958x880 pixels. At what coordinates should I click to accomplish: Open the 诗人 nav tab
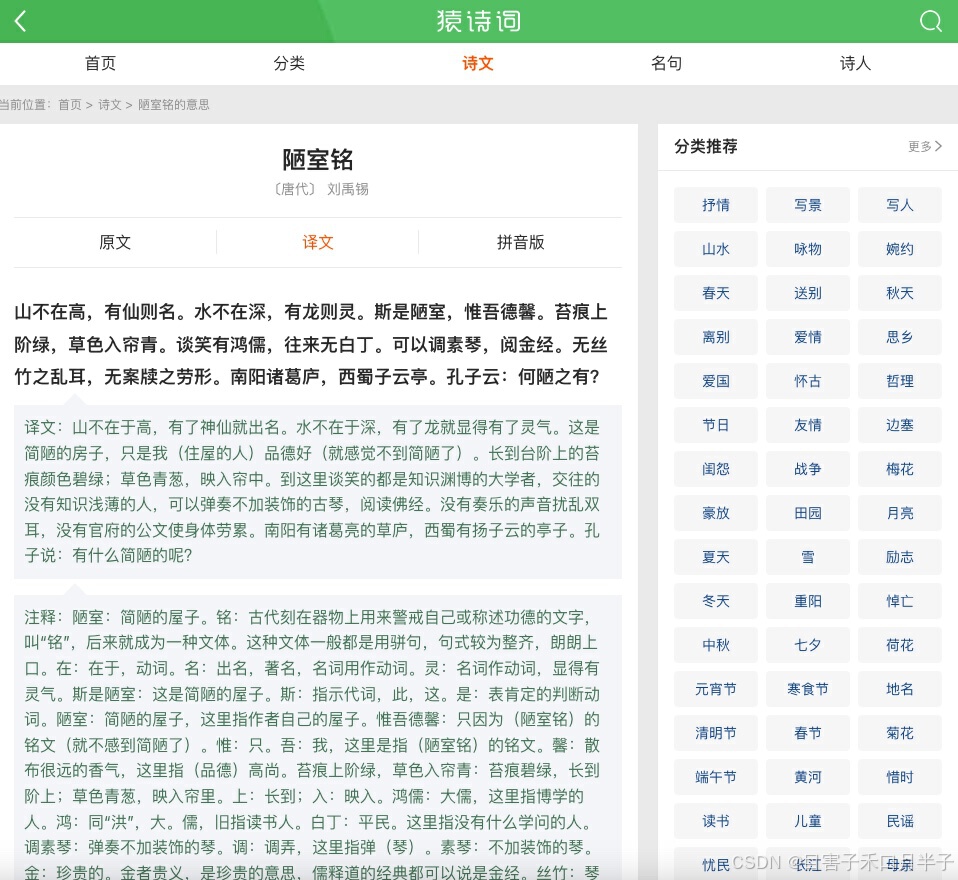[855, 64]
